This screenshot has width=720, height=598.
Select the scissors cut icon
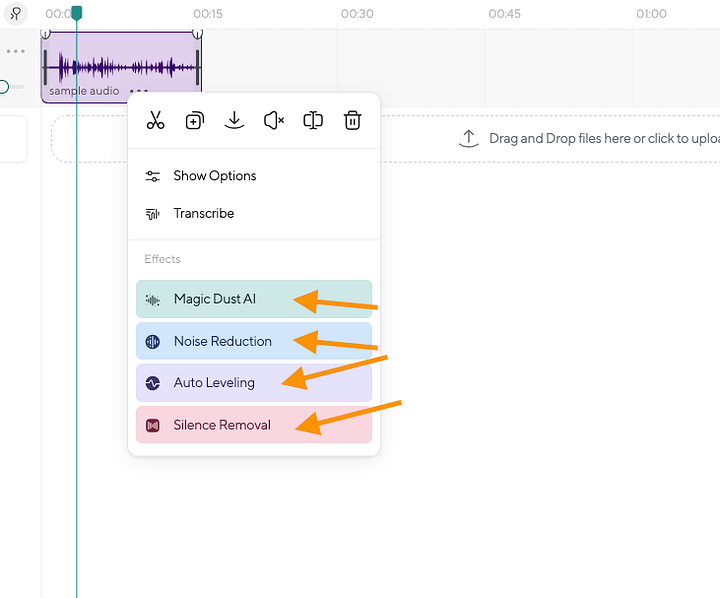tap(156, 120)
